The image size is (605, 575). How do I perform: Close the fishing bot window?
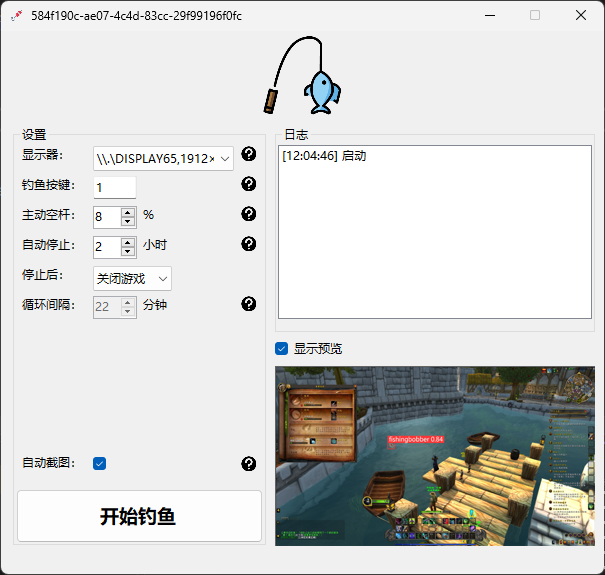pos(581,15)
